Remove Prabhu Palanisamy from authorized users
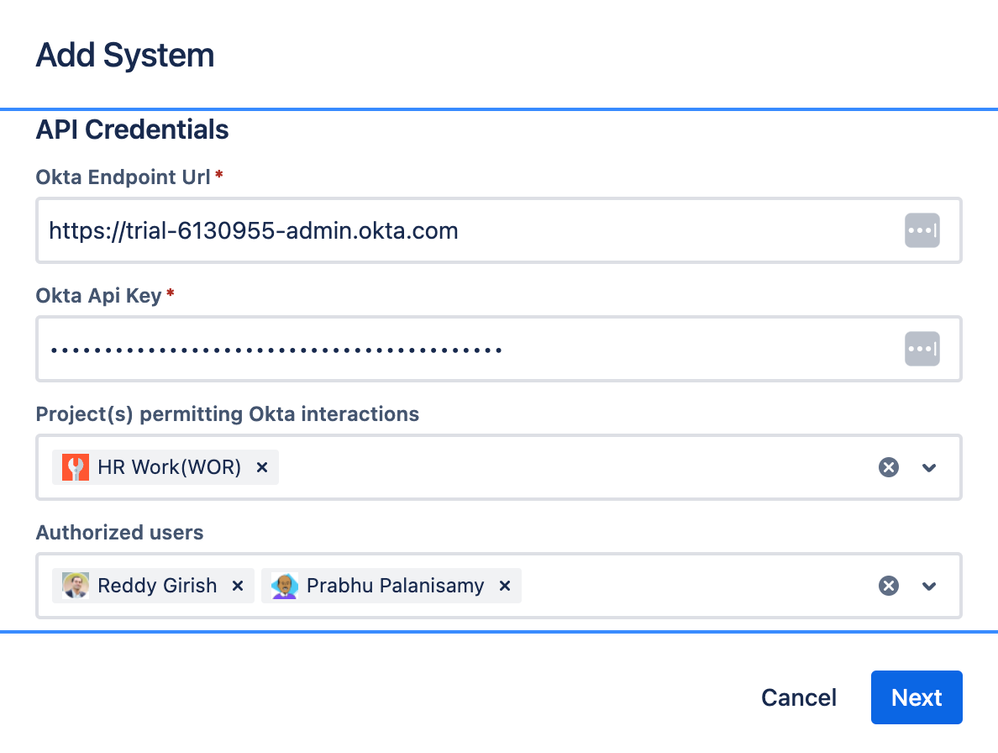 click(x=505, y=586)
